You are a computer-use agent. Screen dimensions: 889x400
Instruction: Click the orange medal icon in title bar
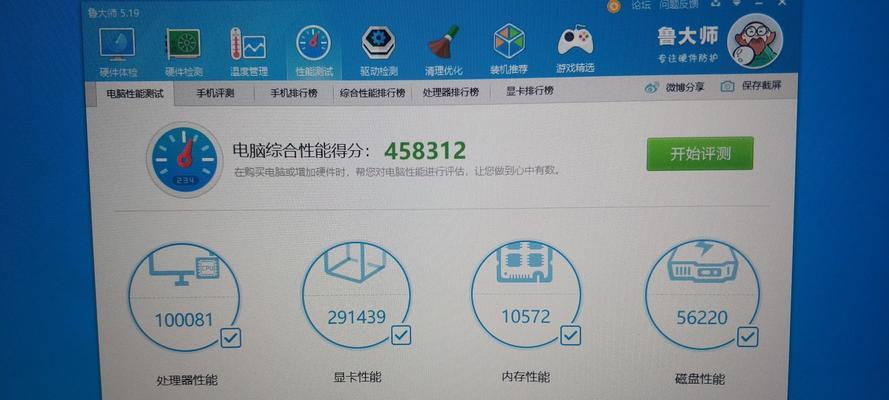click(613, 6)
